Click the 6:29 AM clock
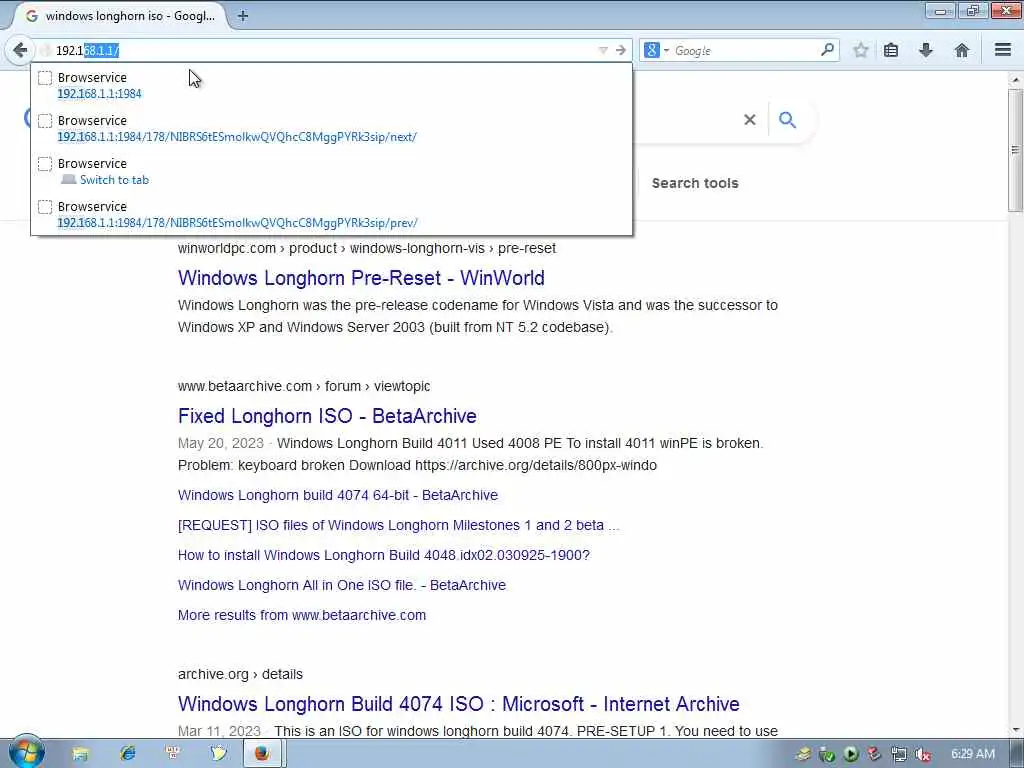The image size is (1024, 768). [972, 754]
